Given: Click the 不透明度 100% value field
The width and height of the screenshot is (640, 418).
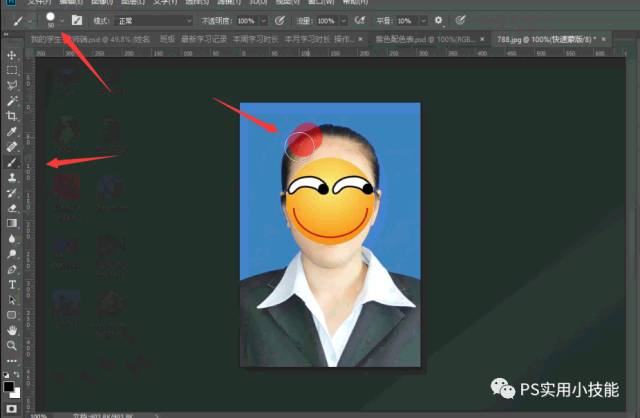Looking at the screenshot, I should tap(247, 20).
